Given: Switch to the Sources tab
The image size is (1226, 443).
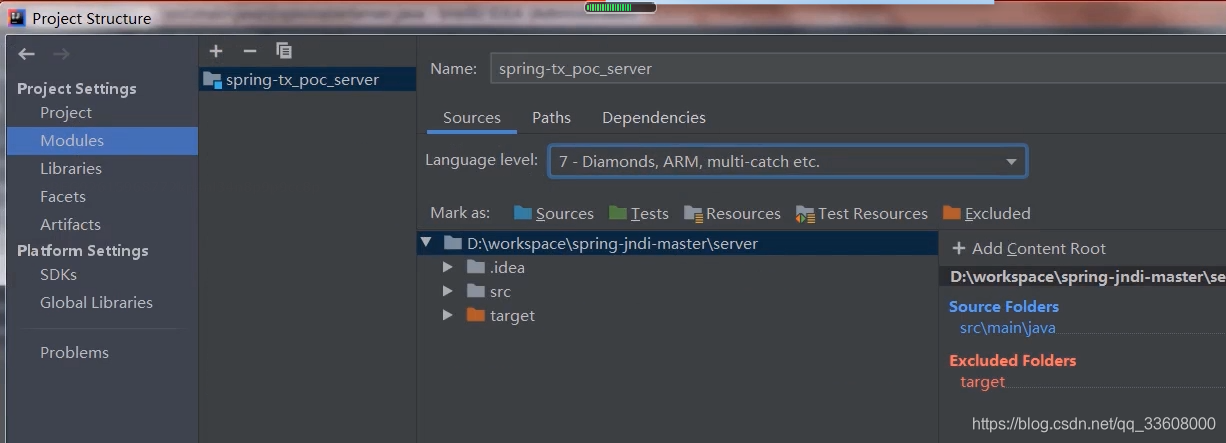Looking at the screenshot, I should pyautogui.click(x=472, y=118).
